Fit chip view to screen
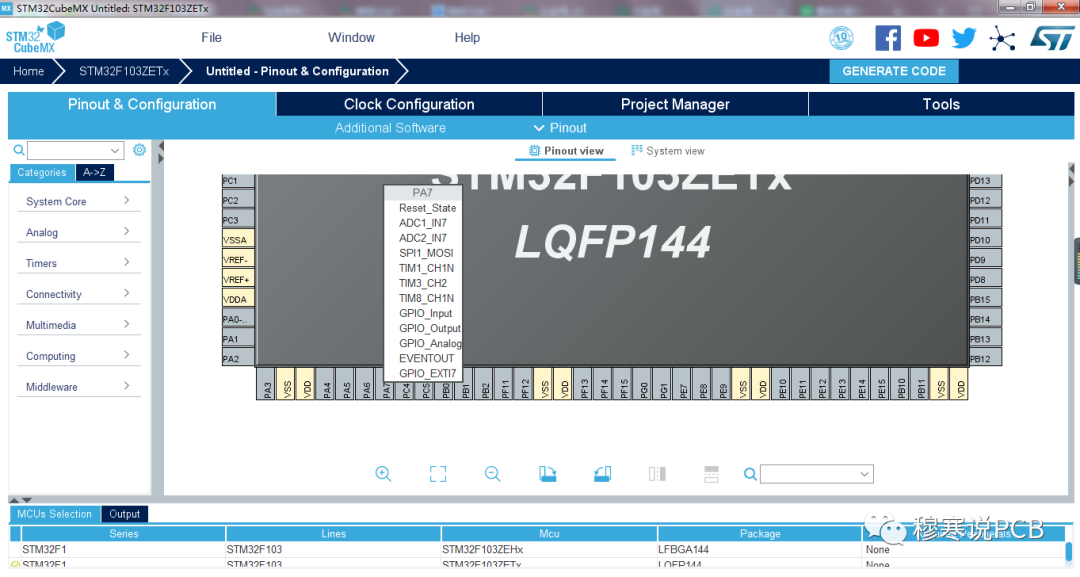Screen dimensions: 1080x577 (437, 474)
